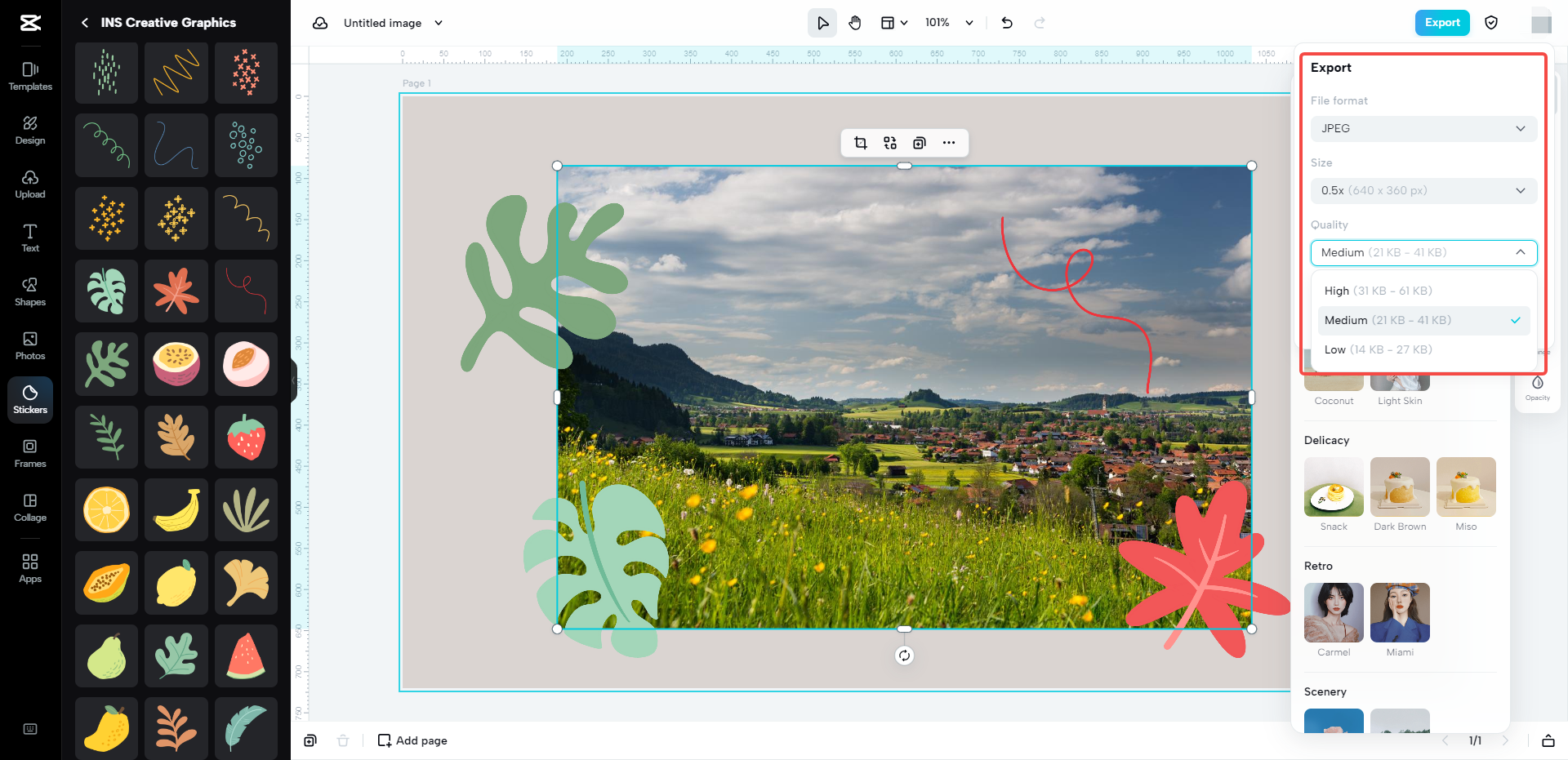Click the rotate handle below the image
1568x760 pixels.
[904, 656]
